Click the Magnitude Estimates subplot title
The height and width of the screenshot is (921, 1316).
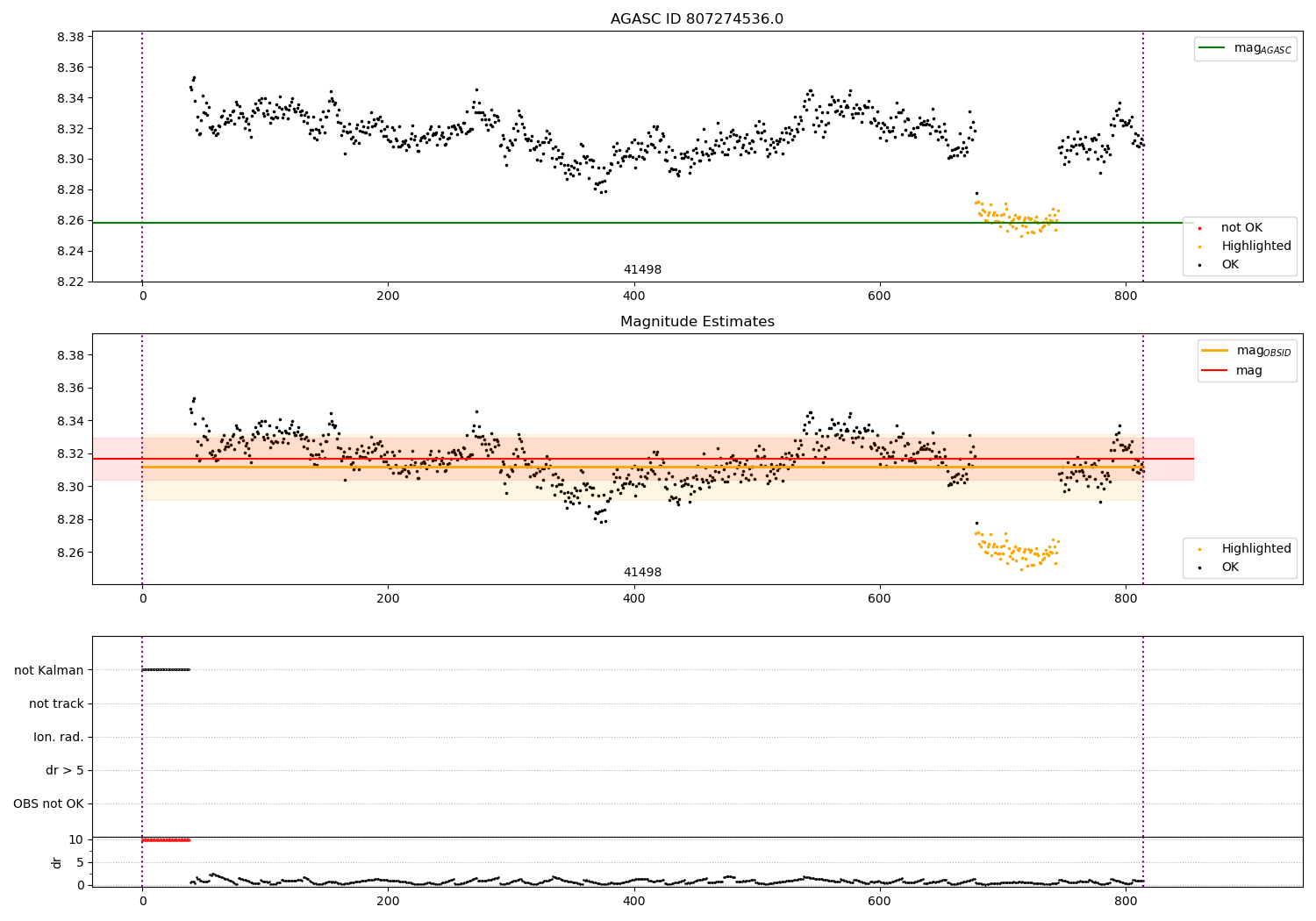pyautogui.click(x=697, y=322)
